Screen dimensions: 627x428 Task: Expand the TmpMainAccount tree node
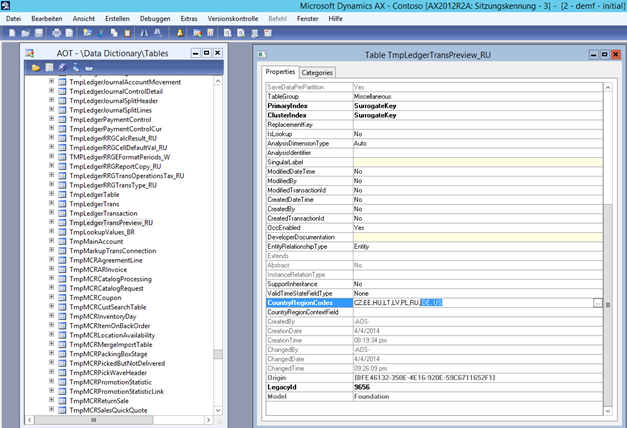[x=51, y=241]
